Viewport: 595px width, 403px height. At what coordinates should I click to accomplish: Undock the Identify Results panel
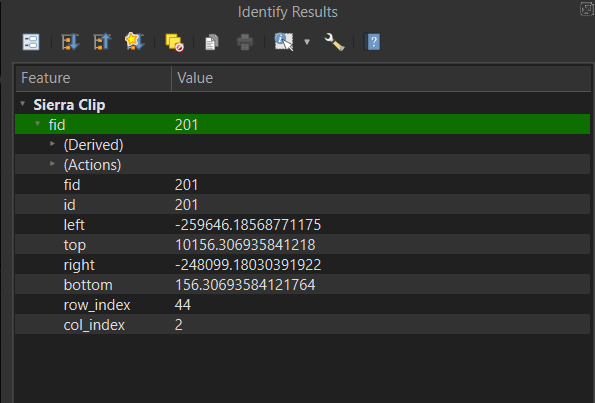[x=587, y=8]
